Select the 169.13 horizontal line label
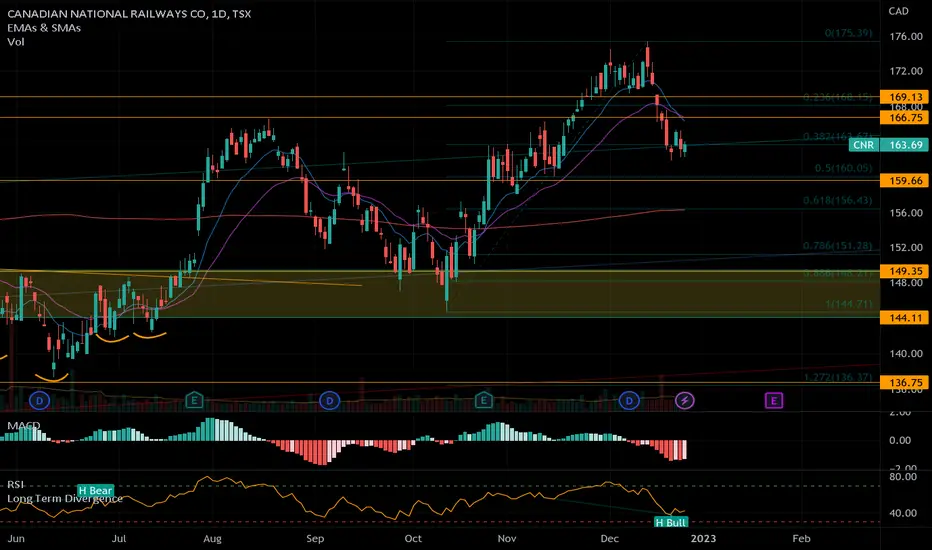This screenshot has width=932, height=550. click(903, 97)
